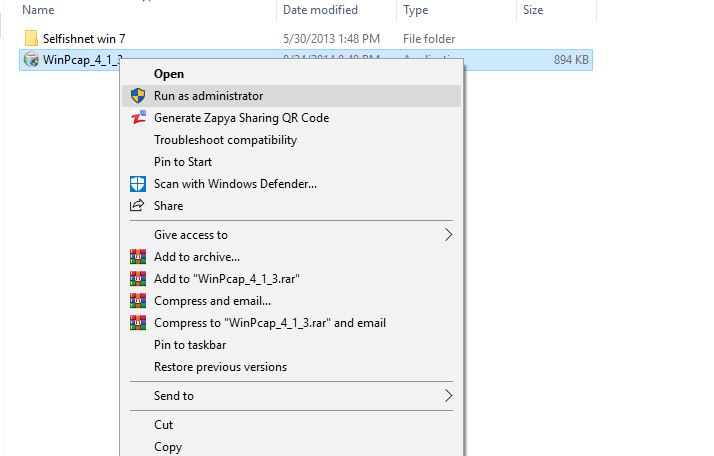Choose Pin to Start
Image resolution: width=714 pixels, height=456 pixels.
coord(183,162)
